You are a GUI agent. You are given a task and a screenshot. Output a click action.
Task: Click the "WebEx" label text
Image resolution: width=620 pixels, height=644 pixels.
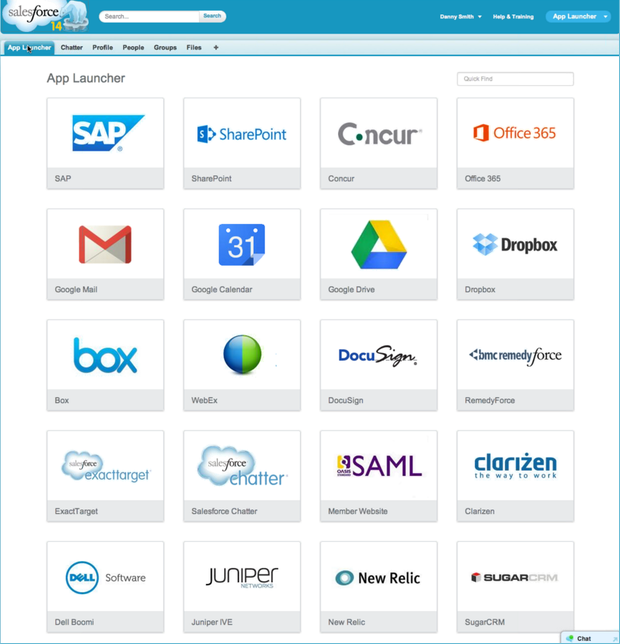[204, 400]
